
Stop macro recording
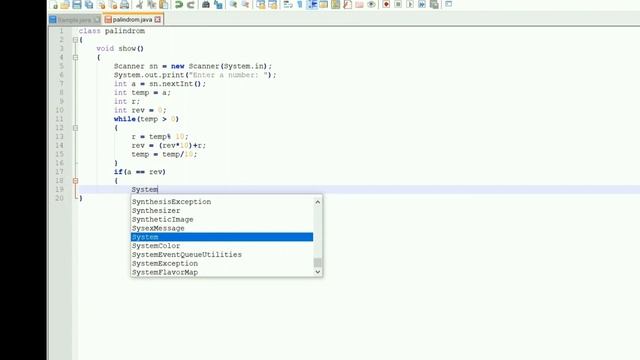click(x=398, y=4)
